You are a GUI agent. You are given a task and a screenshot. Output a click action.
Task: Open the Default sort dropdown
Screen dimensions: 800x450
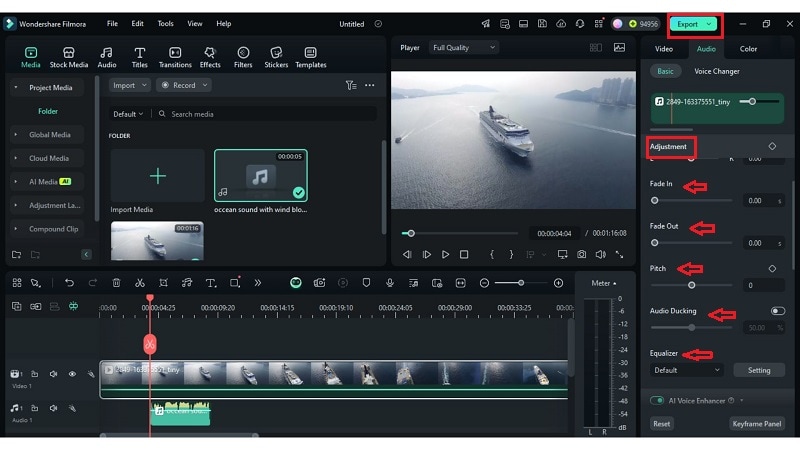pos(128,114)
